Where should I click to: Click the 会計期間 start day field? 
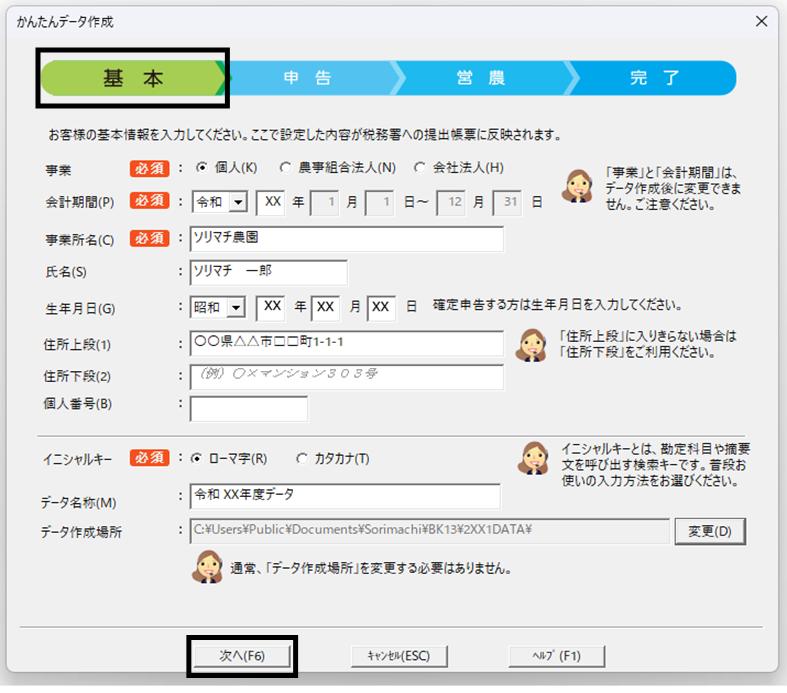(379, 203)
